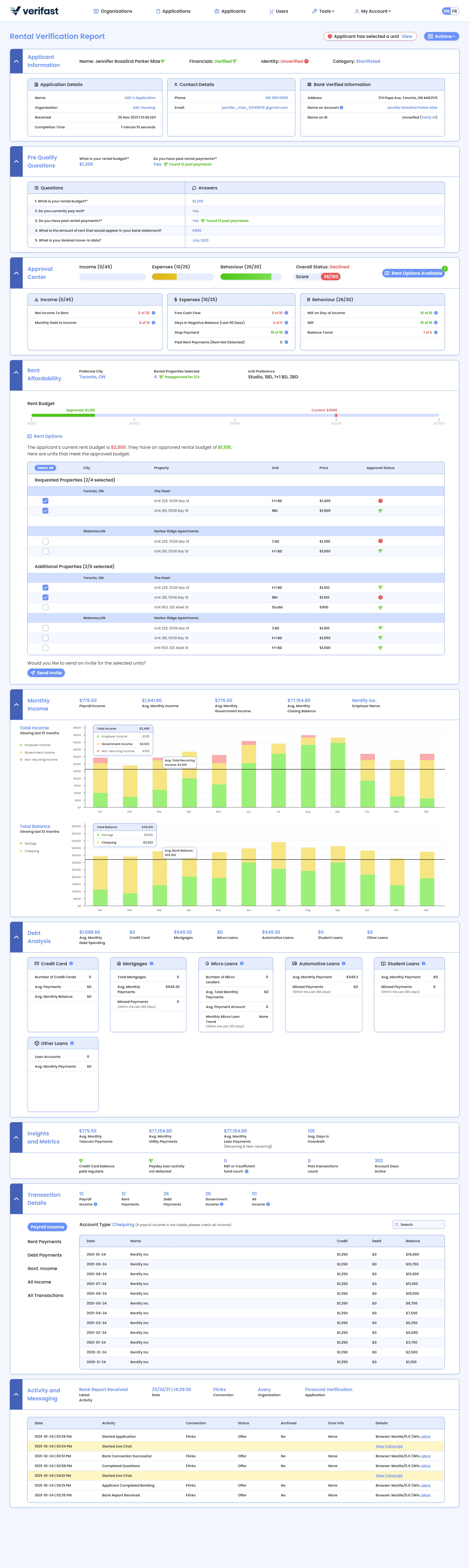Click the Send Invite button

pyautogui.click(x=46, y=673)
